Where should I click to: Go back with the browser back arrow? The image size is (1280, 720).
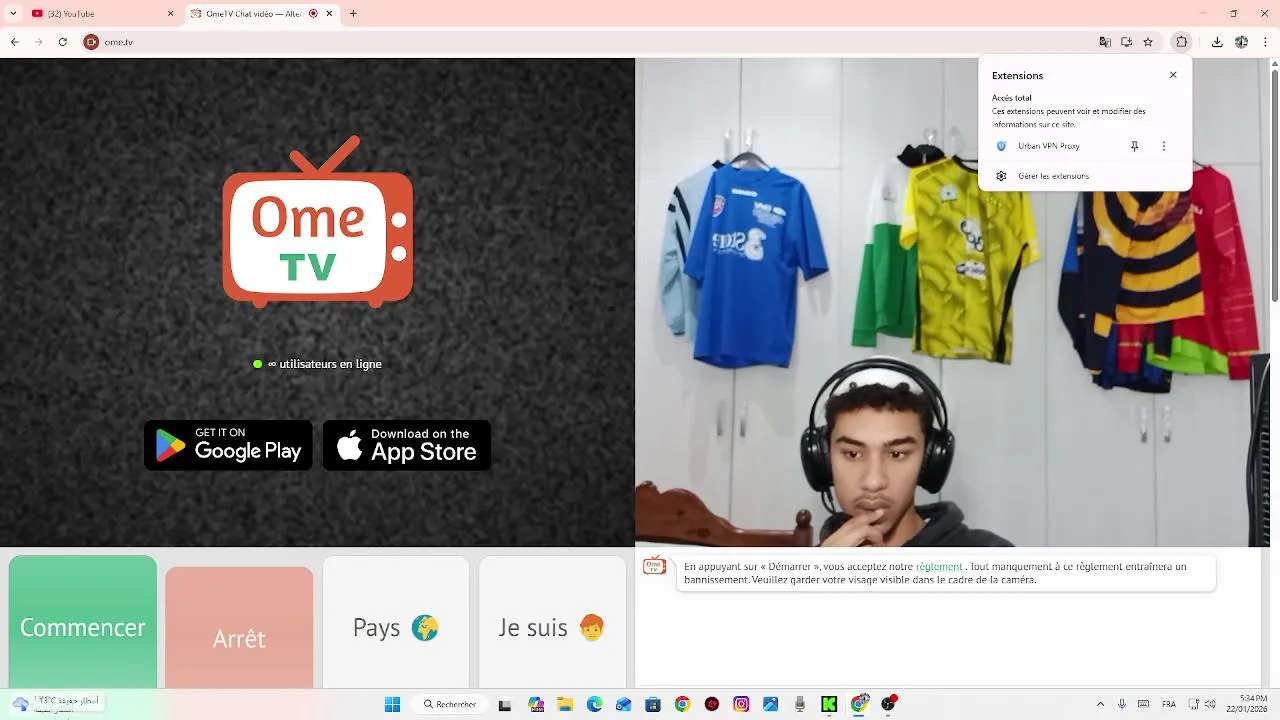pyautogui.click(x=14, y=42)
